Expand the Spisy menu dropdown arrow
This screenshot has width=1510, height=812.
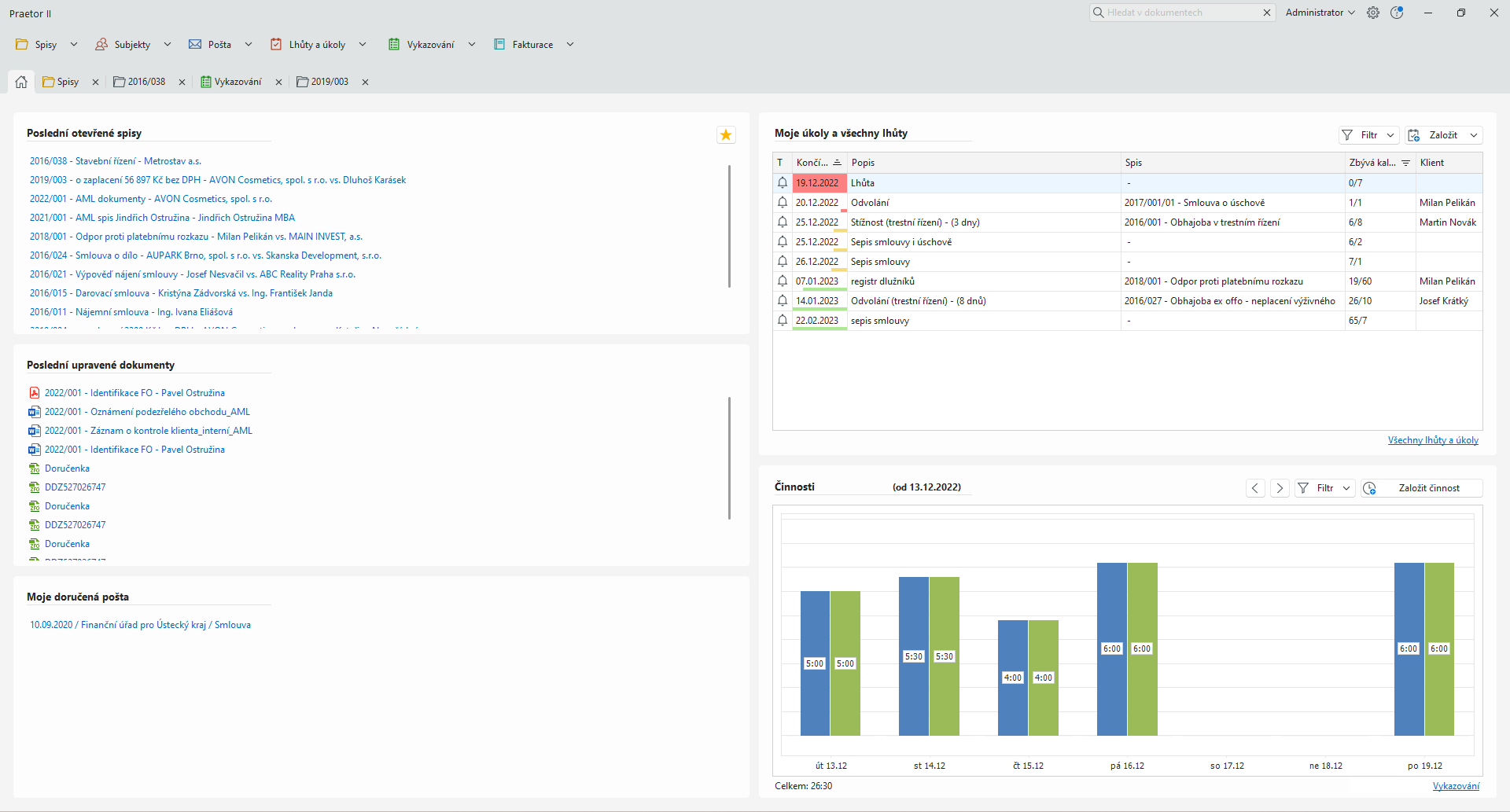(74, 45)
